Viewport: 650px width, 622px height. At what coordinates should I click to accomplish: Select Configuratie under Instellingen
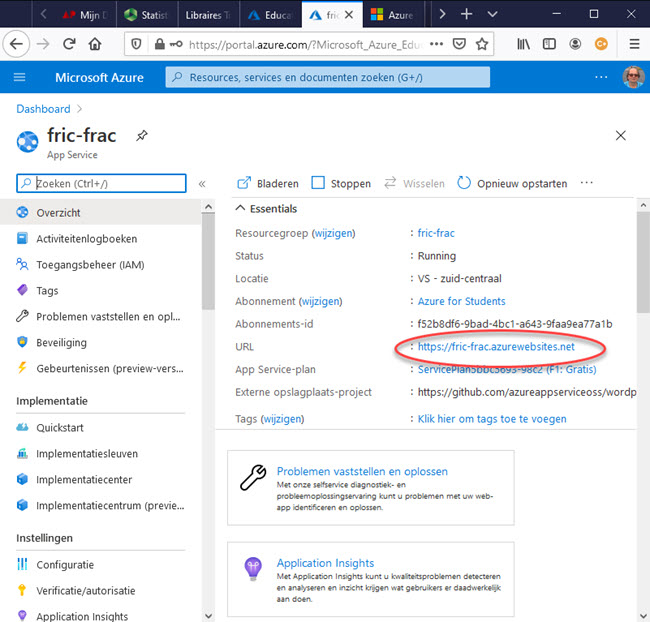click(65, 565)
